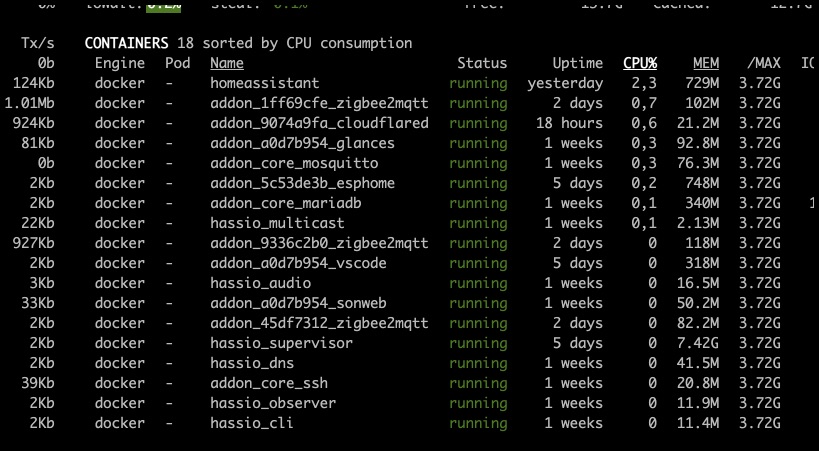Click the Engine column header
This screenshot has height=451, width=819.
tap(120, 63)
